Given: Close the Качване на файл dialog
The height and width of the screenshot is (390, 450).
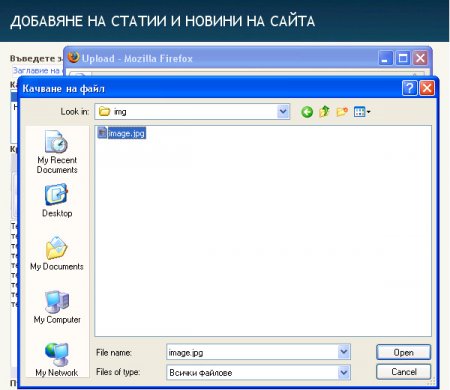Looking at the screenshot, I should tap(427, 89).
